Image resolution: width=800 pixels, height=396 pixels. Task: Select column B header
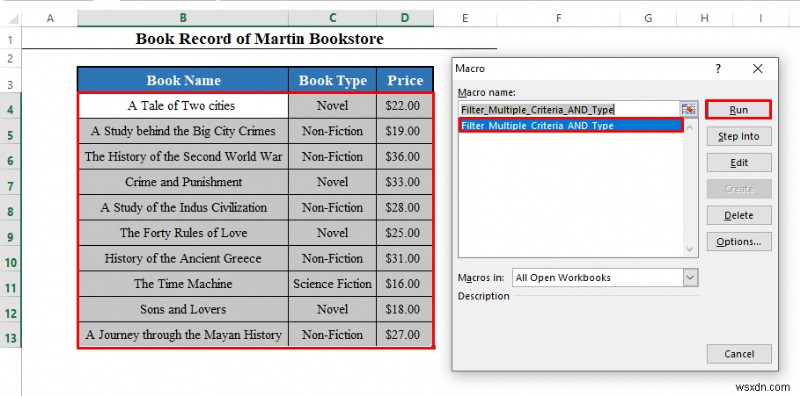coord(183,18)
